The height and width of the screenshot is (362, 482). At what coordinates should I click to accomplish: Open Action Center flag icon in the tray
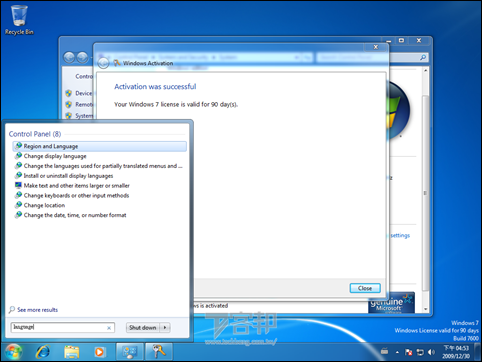(x=408, y=352)
